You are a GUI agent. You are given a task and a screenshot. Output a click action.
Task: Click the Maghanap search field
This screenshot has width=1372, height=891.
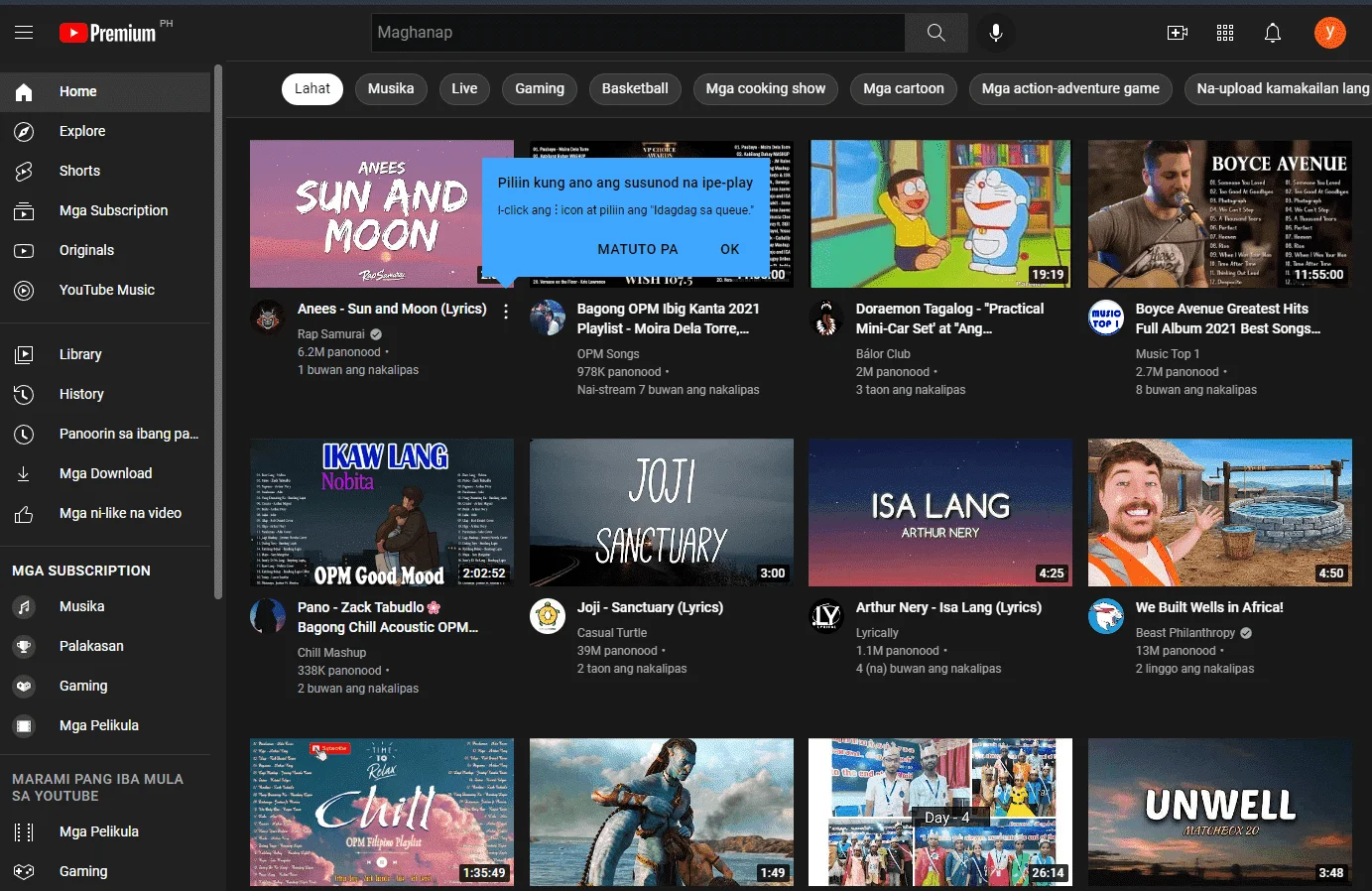click(638, 33)
